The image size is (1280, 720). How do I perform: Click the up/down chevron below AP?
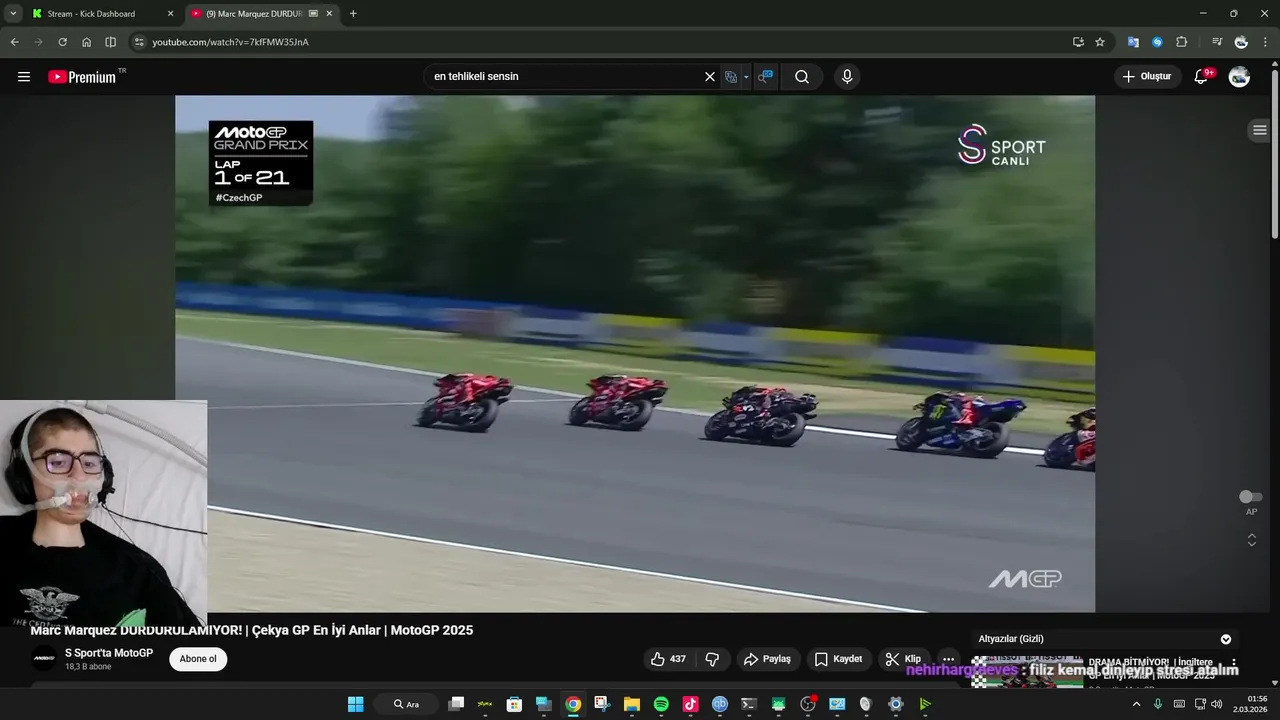pyautogui.click(x=1251, y=540)
